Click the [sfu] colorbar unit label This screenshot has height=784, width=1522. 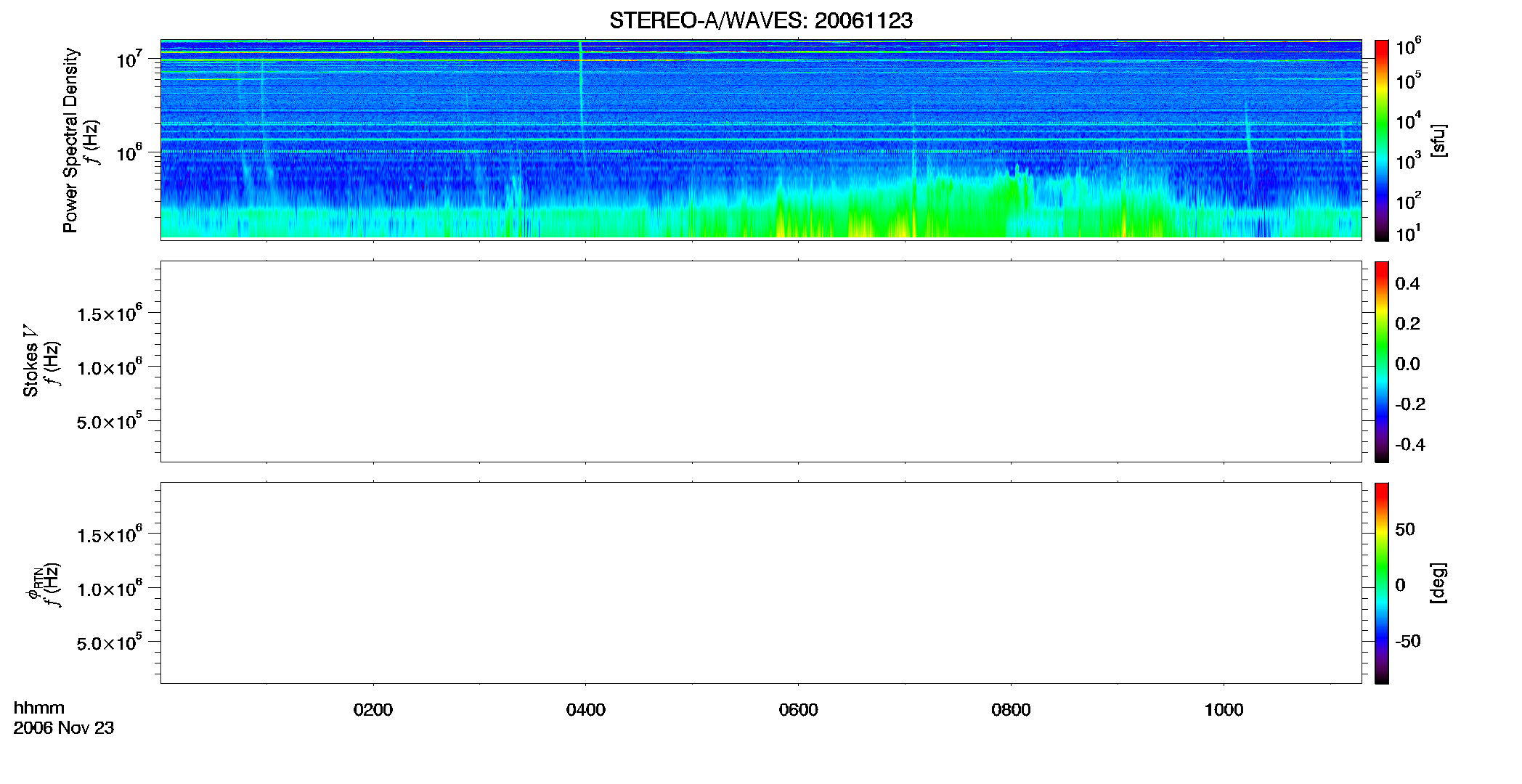(x=1438, y=140)
